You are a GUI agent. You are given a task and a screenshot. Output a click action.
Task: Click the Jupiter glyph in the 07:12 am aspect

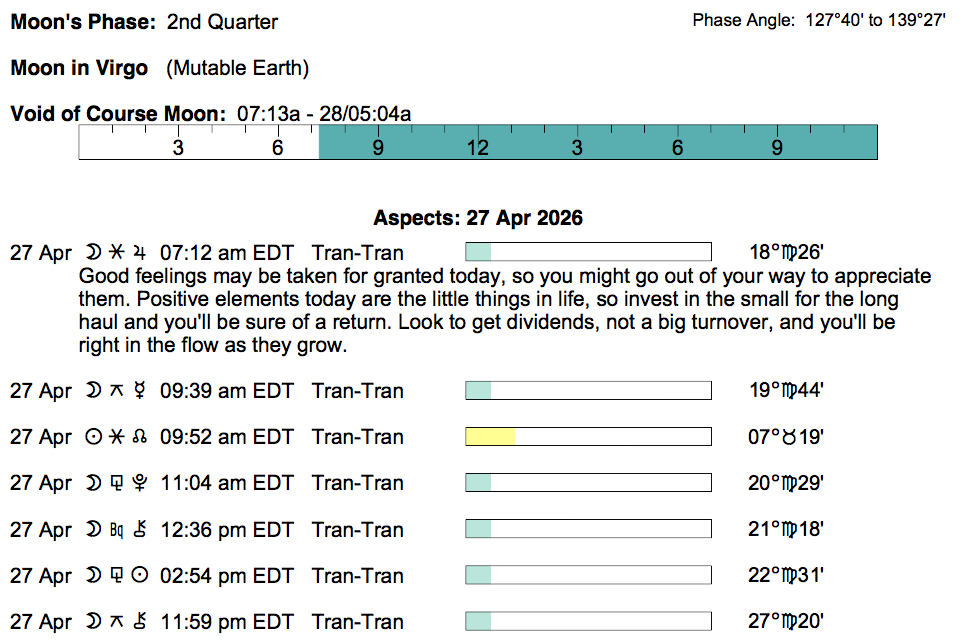[x=139, y=252]
